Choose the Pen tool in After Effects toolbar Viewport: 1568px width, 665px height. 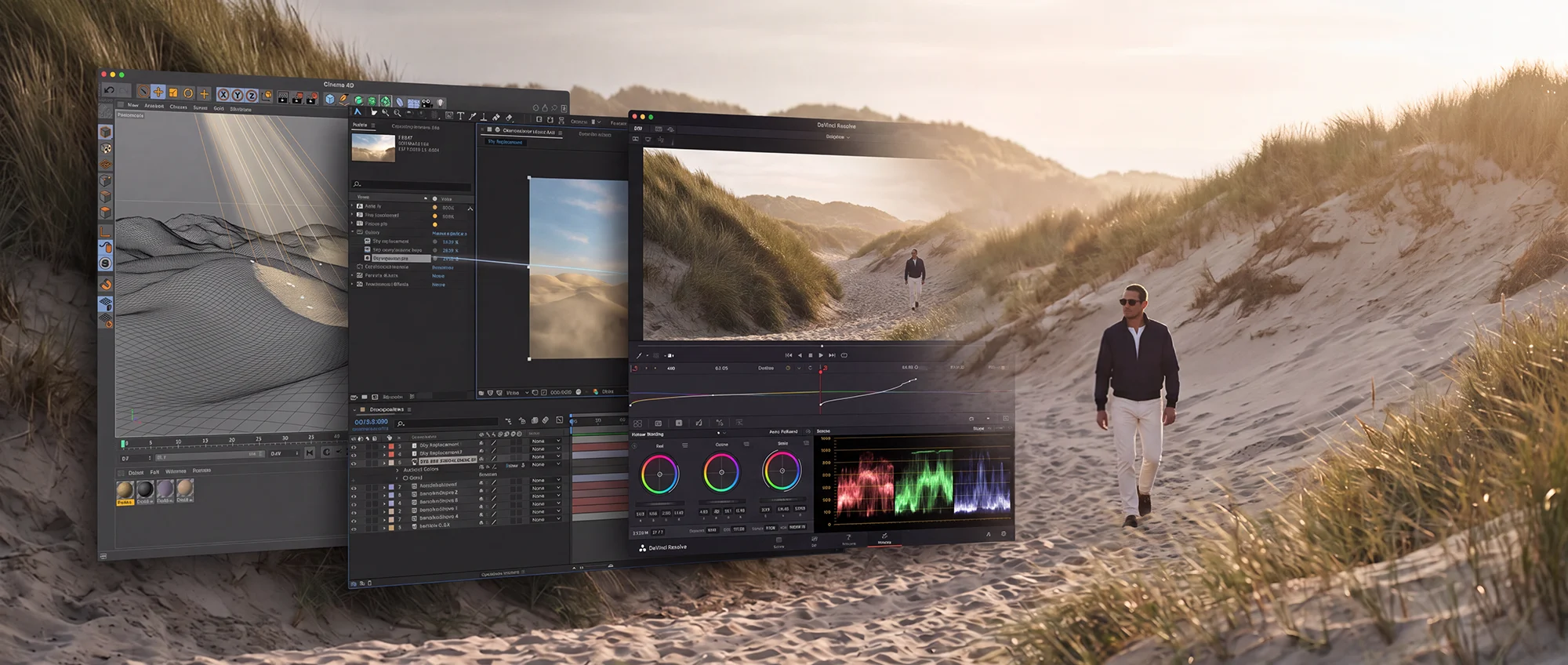472,116
